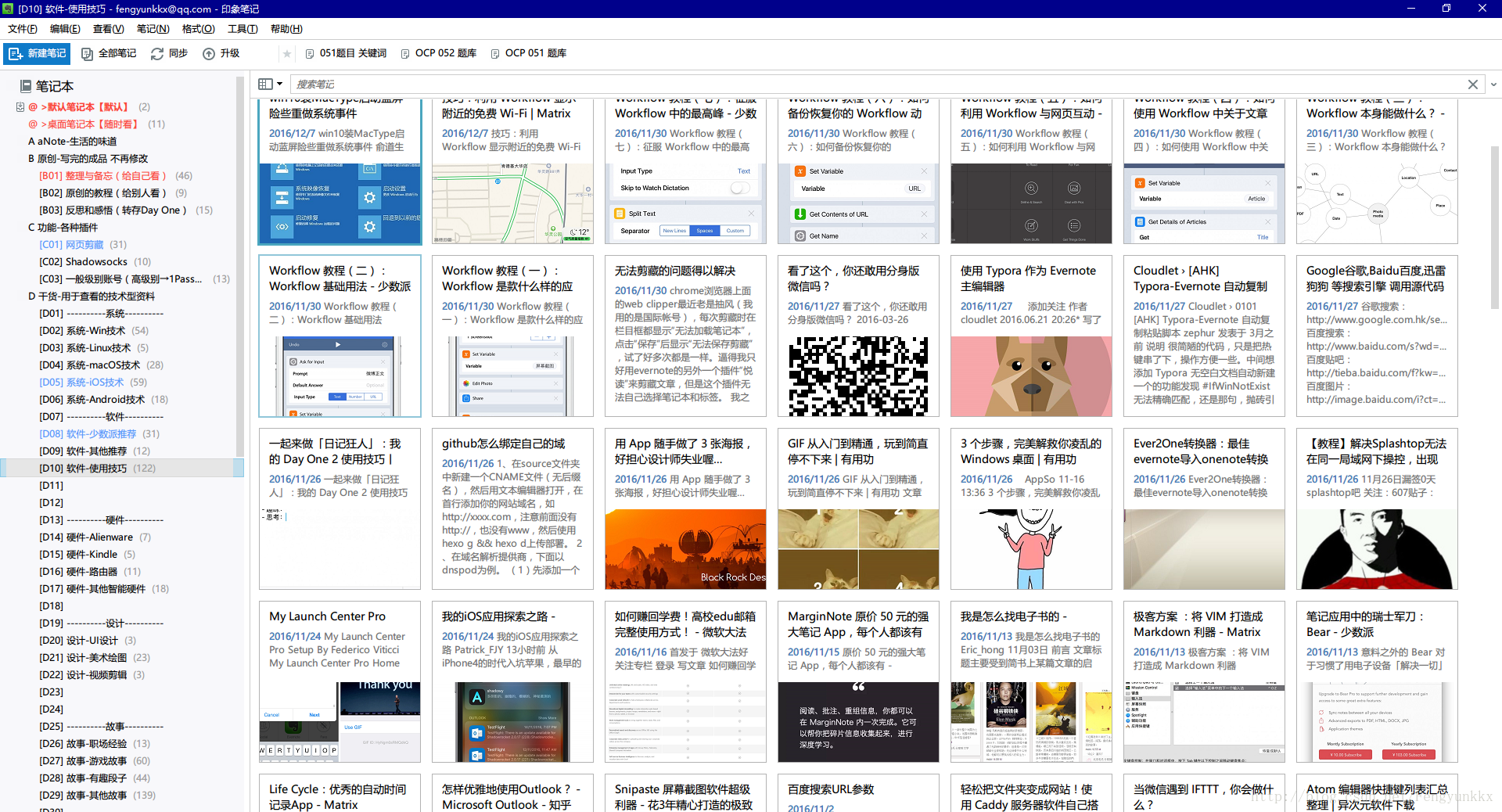Click the 同步 sync icon
Image resolution: width=1502 pixels, height=812 pixels.
157,53
